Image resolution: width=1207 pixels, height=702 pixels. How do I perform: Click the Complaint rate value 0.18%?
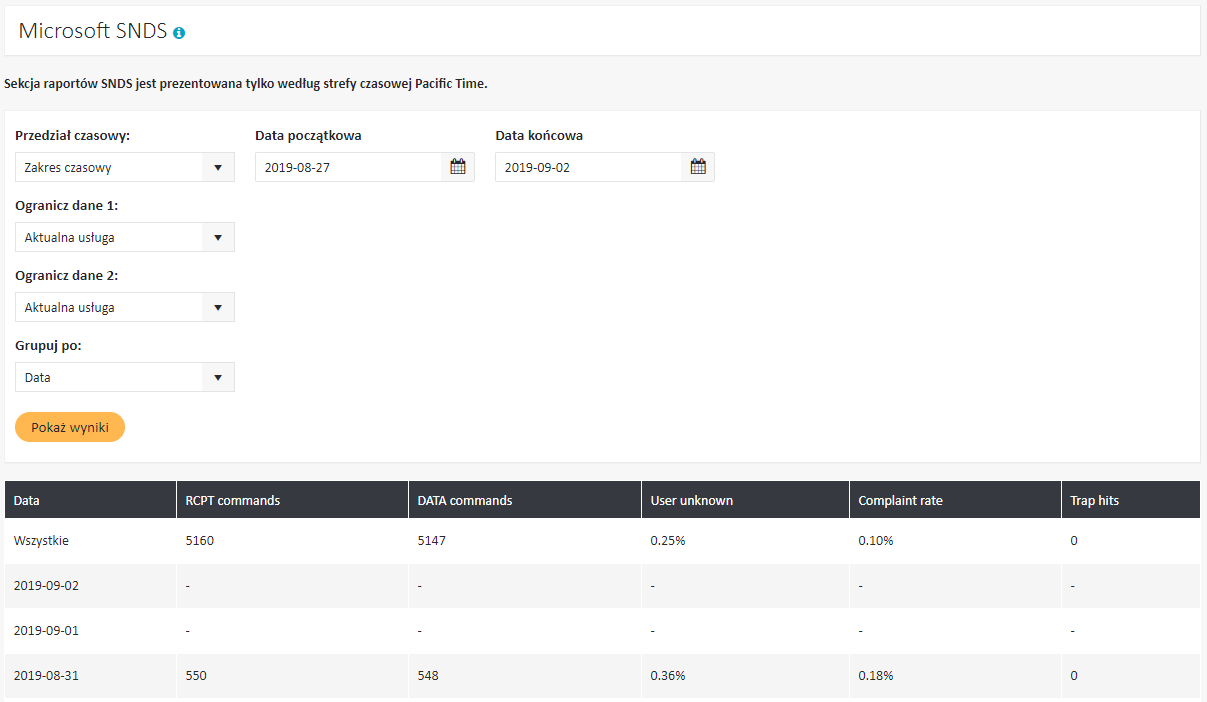click(876, 675)
